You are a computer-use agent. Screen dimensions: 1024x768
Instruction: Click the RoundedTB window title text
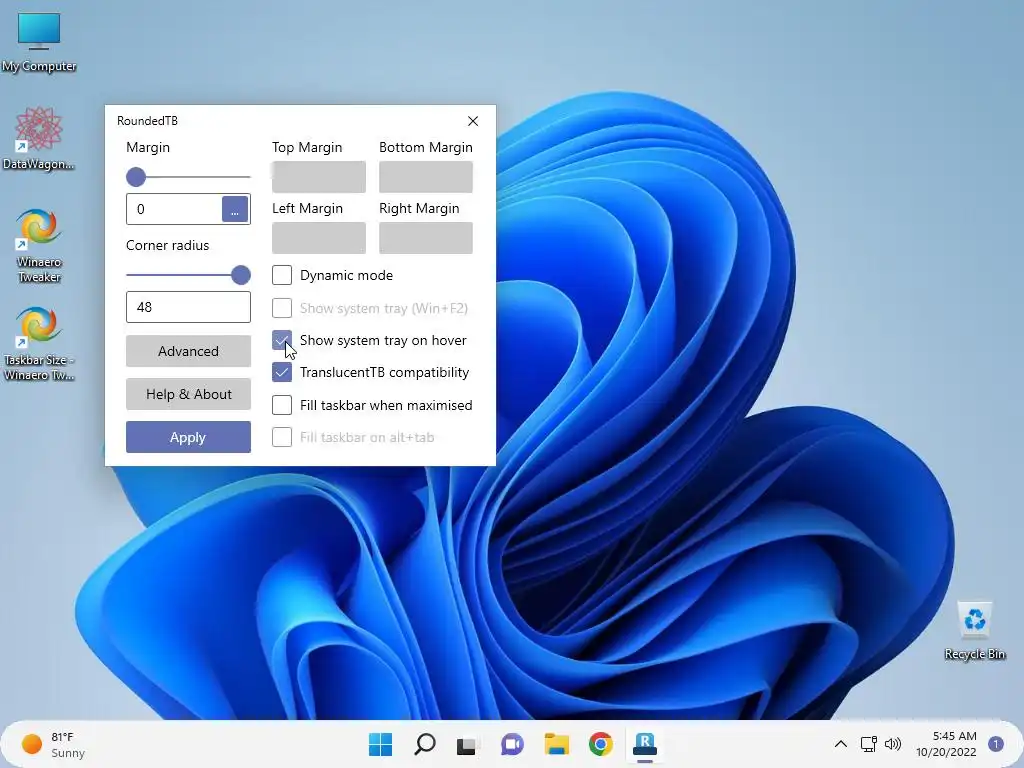[147, 121]
